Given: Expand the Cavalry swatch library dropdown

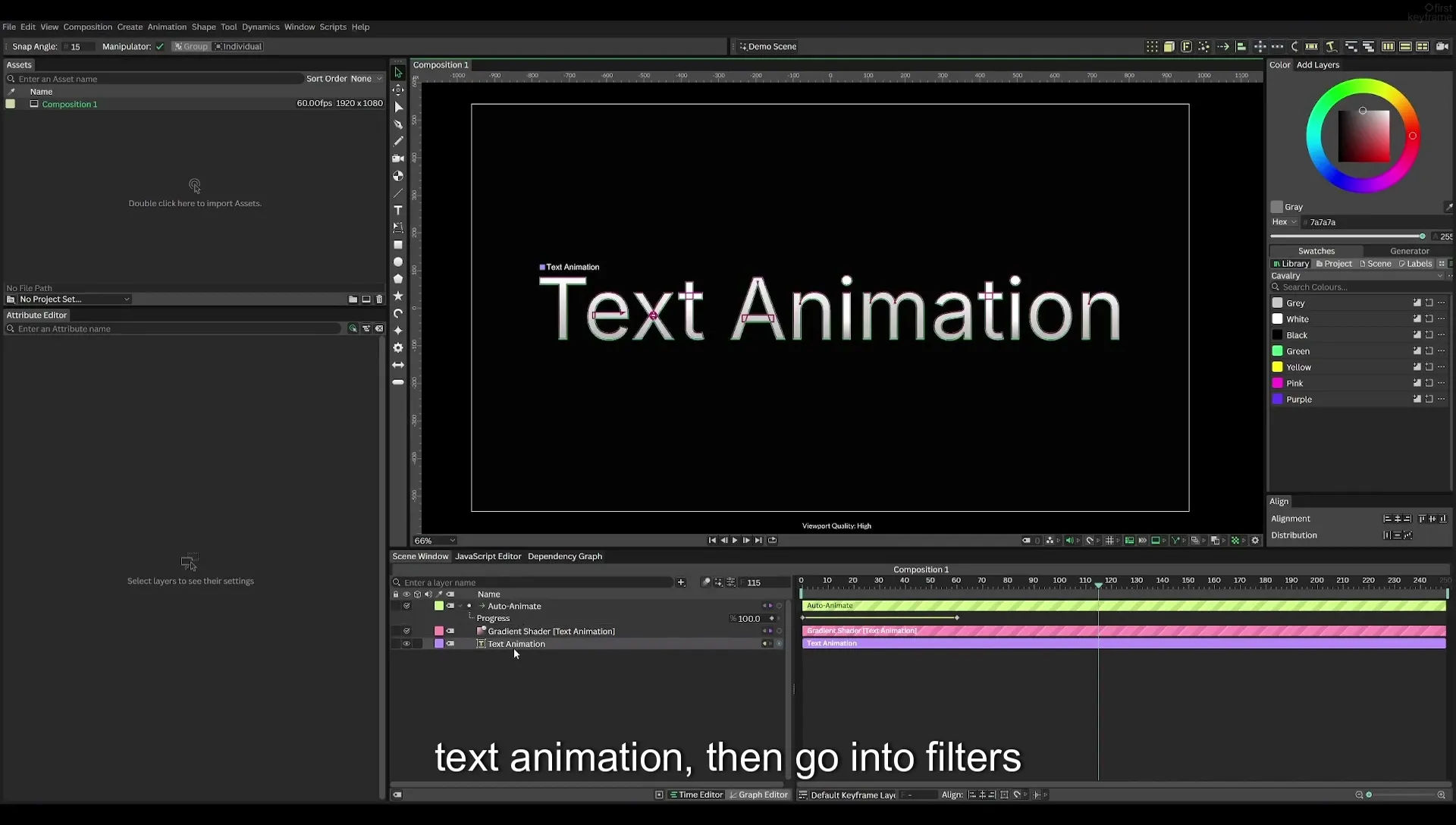Looking at the screenshot, I should [x=1357, y=276].
